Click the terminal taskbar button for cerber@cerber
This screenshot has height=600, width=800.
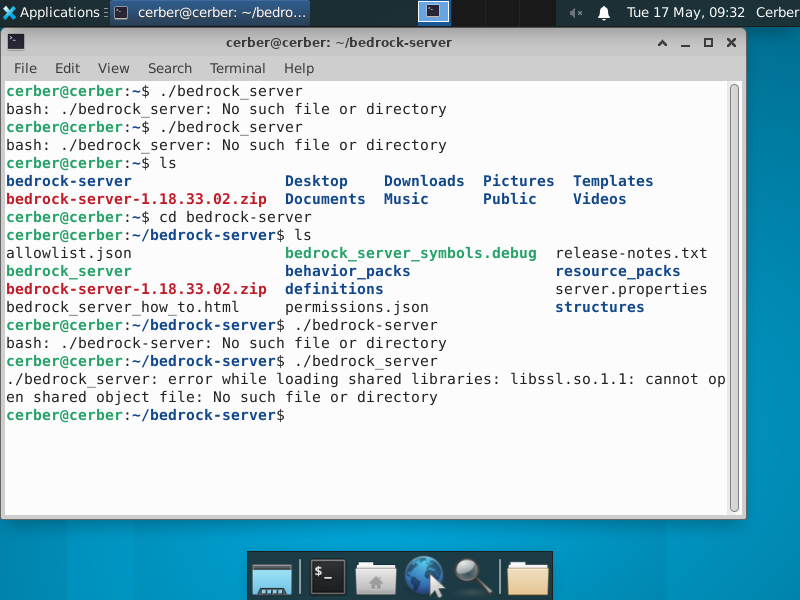click(209, 13)
